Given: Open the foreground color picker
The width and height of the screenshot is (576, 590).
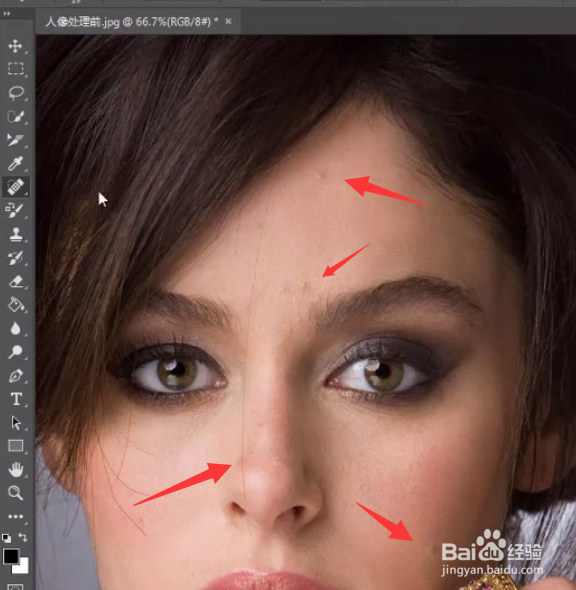Looking at the screenshot, I should (x=11, y=556).
